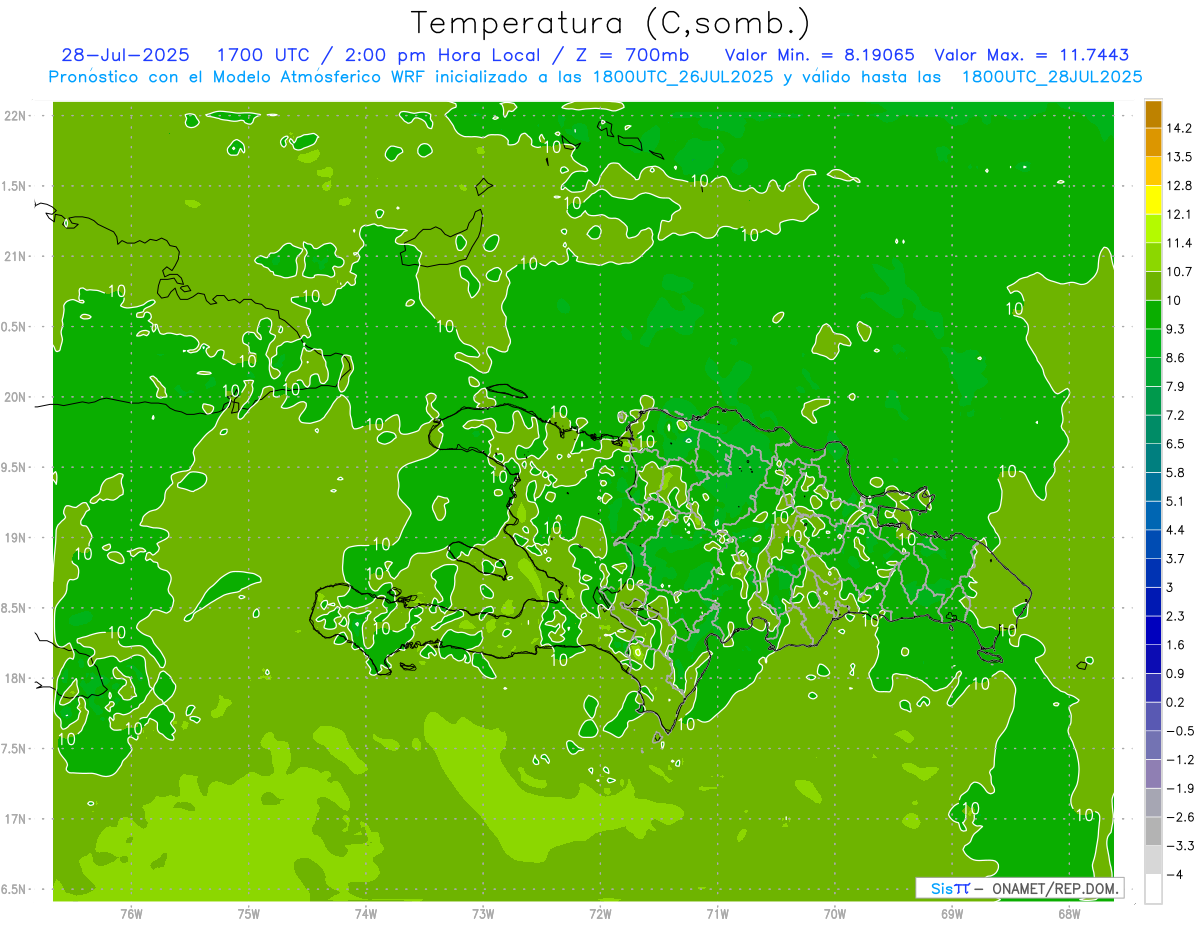Click the blue 'Sis' logo text

coord(942,888)
